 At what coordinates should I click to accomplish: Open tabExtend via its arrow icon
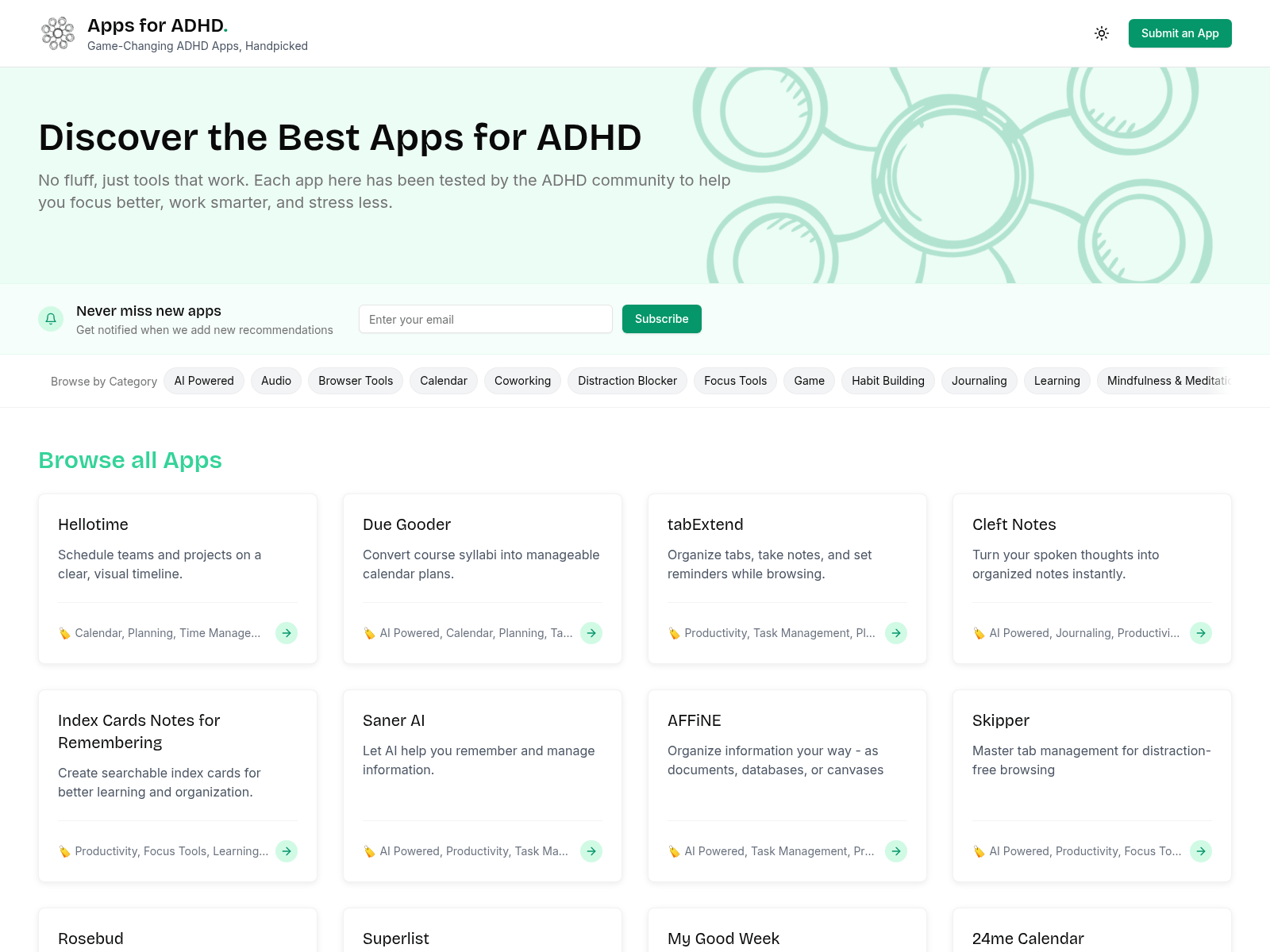point(896,633)
